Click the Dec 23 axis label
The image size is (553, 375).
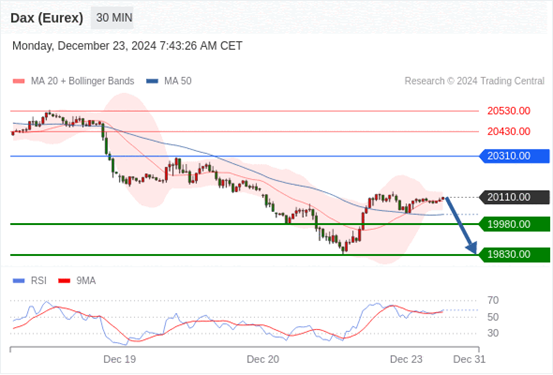(406, 359)
